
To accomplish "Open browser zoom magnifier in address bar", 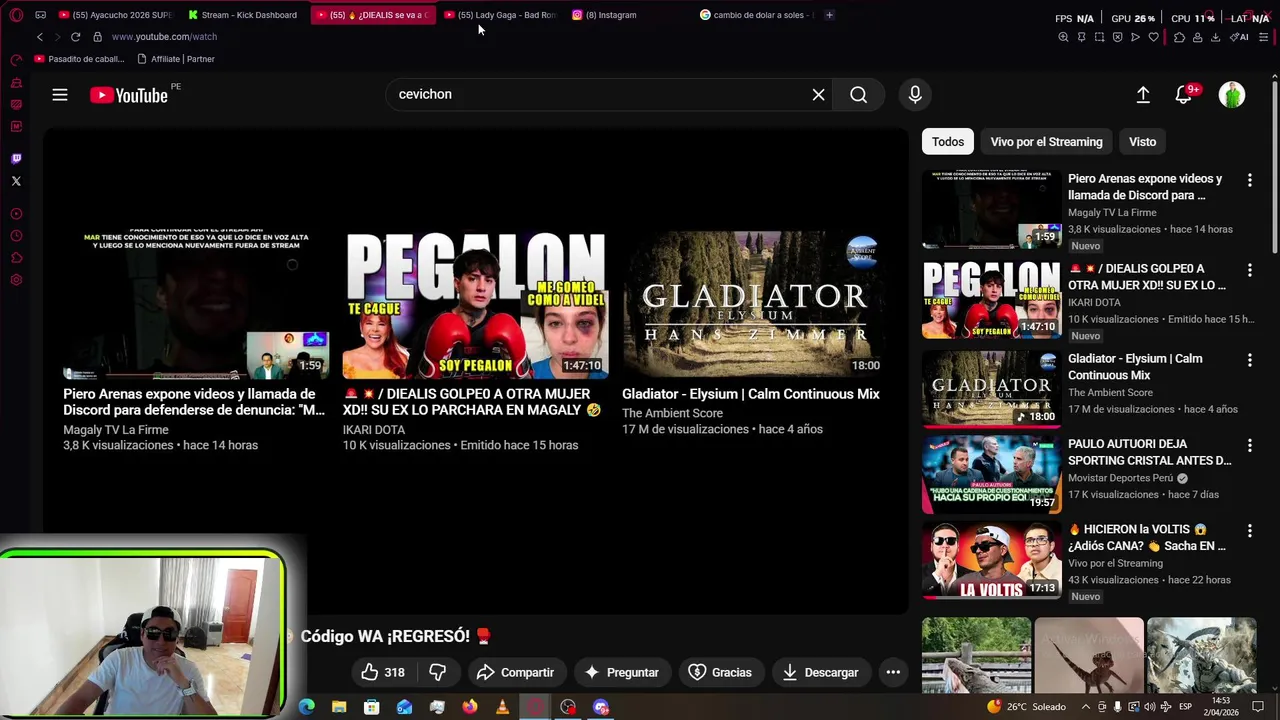I will (x=1063, y=37).
